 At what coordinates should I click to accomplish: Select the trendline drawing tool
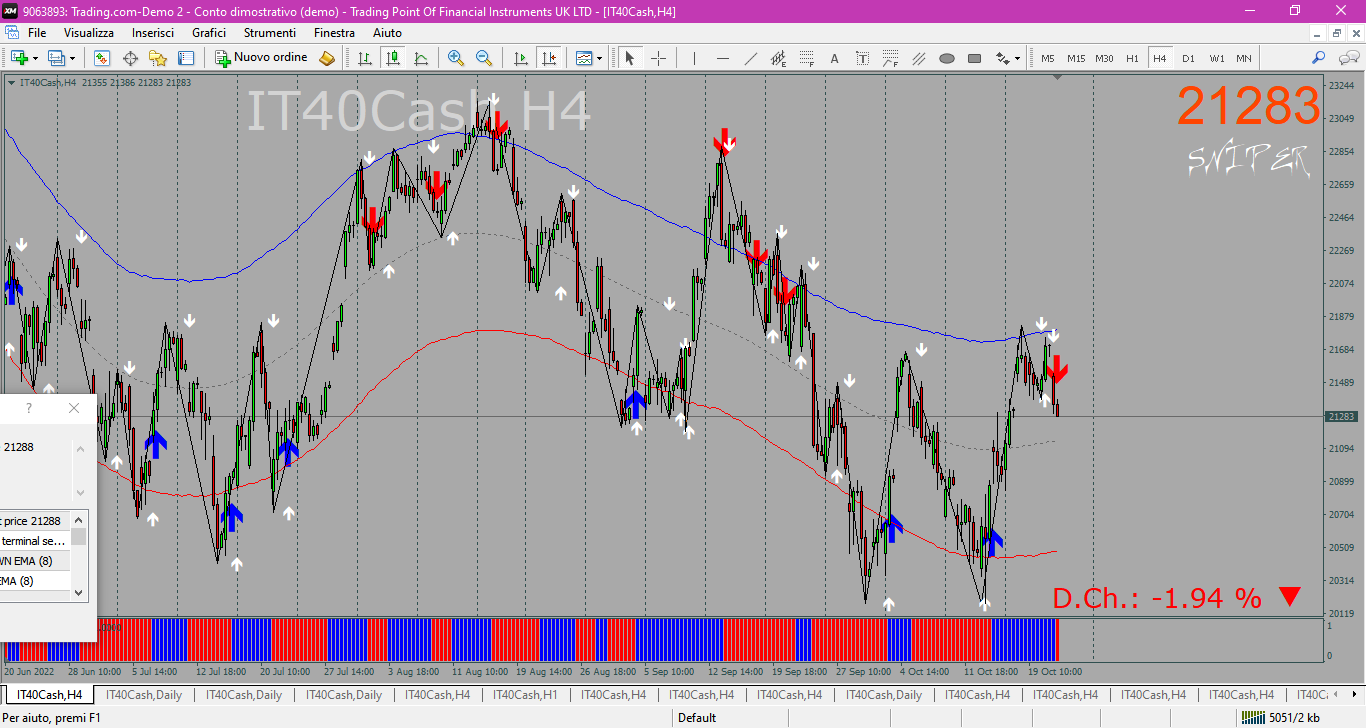(x=750, y=58)
